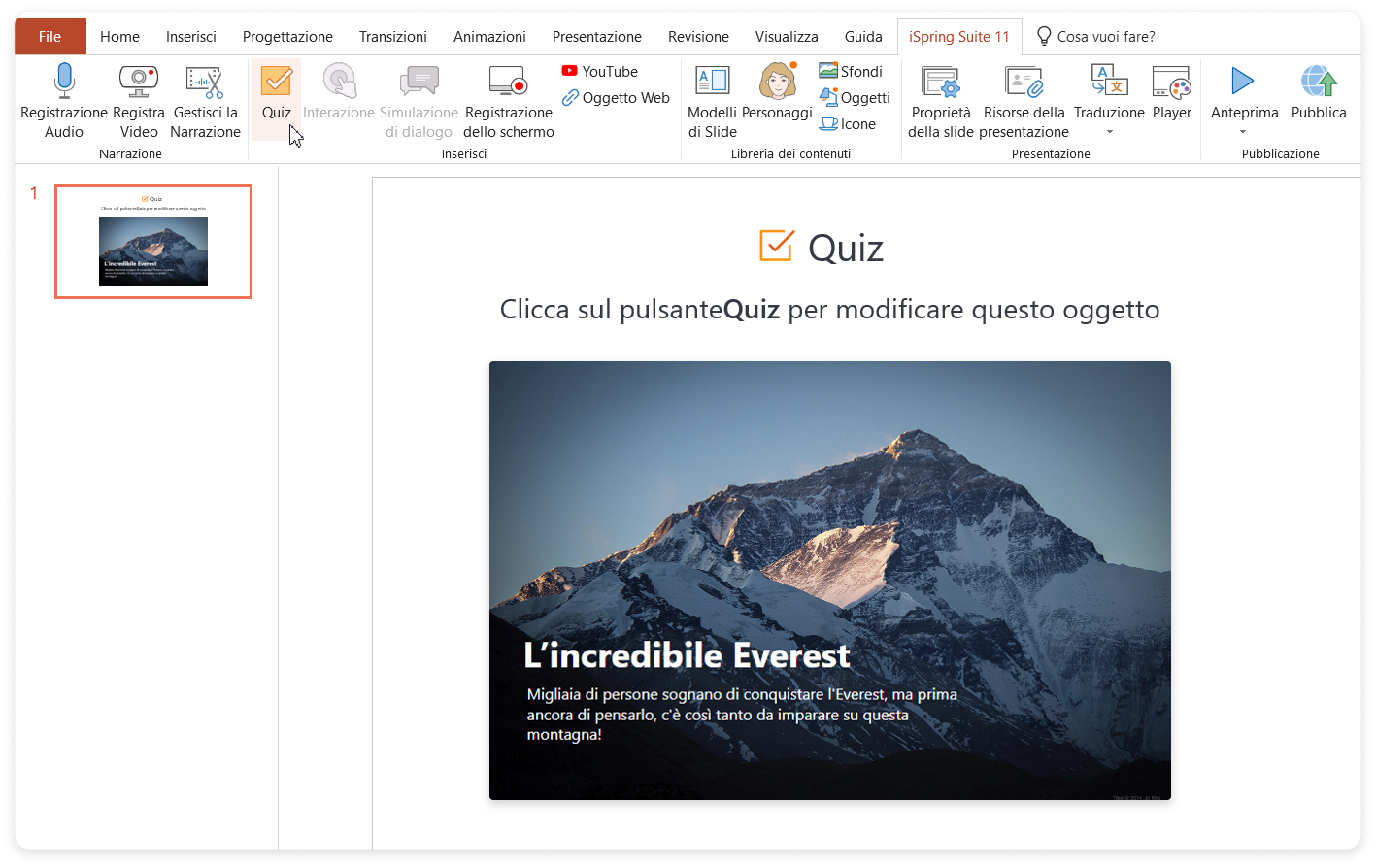Expand the Traduzione dropdown
Screen dimensions: 1376x868
pyautogui.click(x=1109, y=132)
